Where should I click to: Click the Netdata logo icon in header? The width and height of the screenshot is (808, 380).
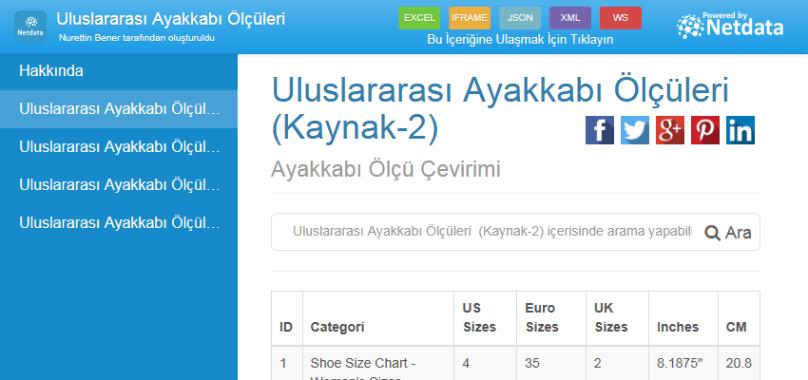point(30,27)
